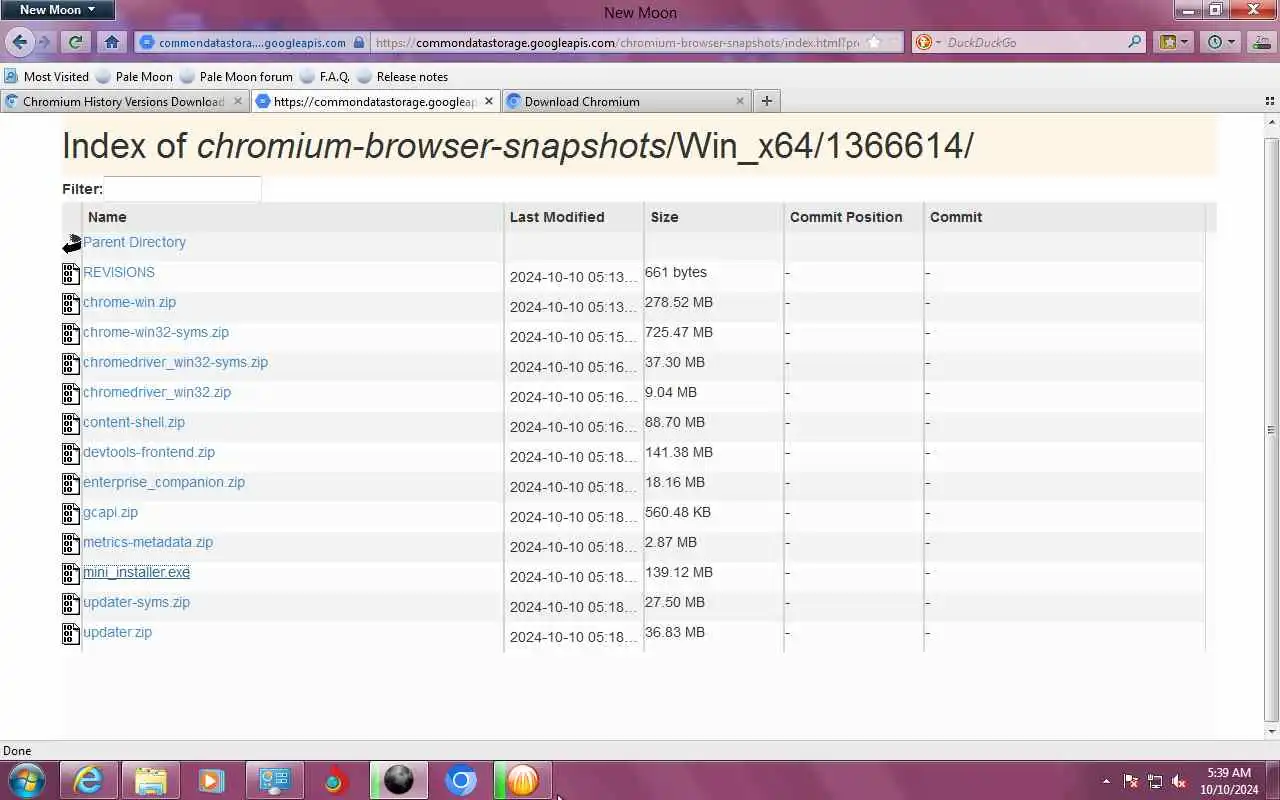
Task: Switch to Chromium History Versions Download tab
Action: tap(124, 101)
